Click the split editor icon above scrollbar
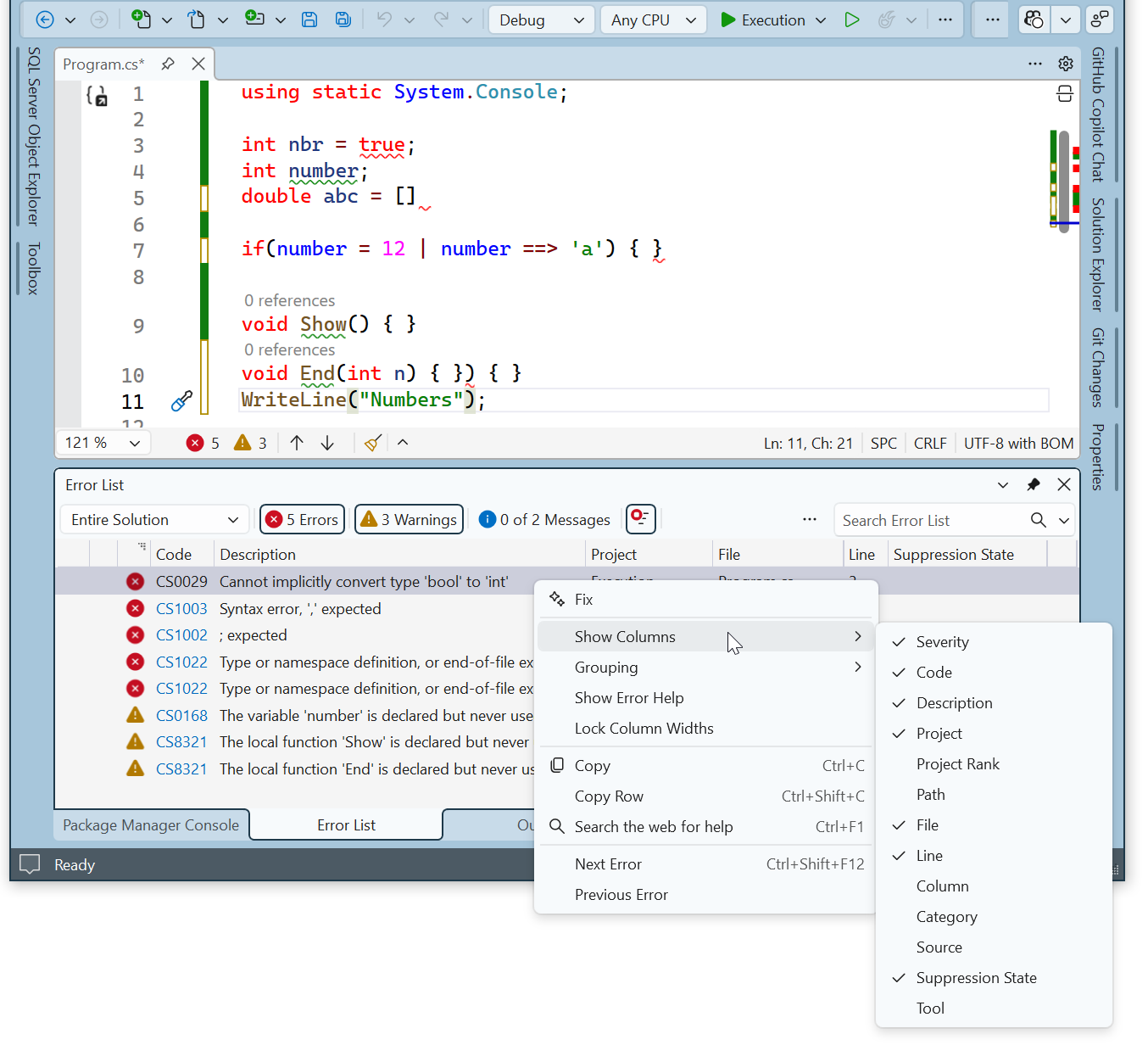The height and width of the screenshot is (1045, 1148). pos(1065,93)
